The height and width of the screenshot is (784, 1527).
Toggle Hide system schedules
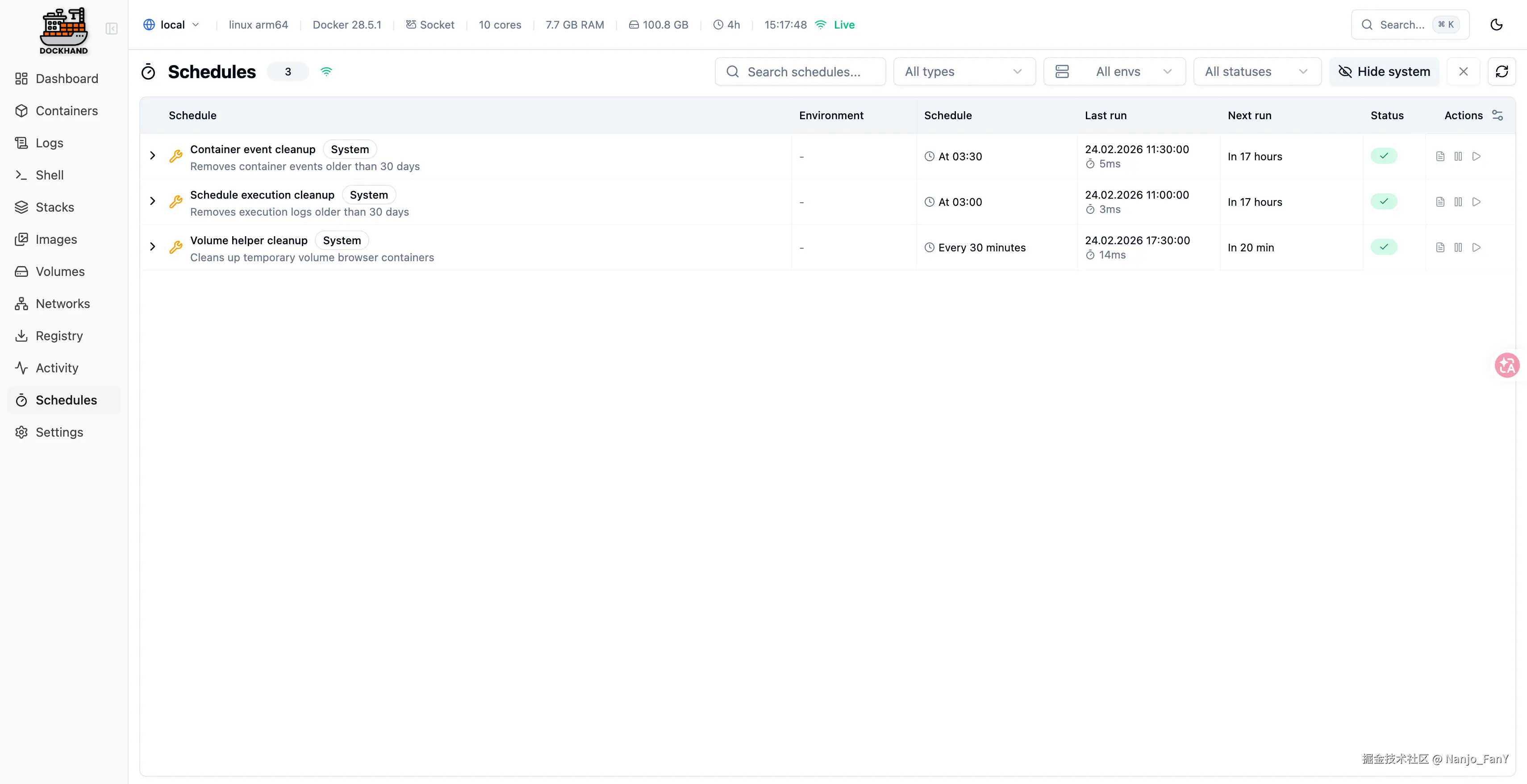[1384, 72]
